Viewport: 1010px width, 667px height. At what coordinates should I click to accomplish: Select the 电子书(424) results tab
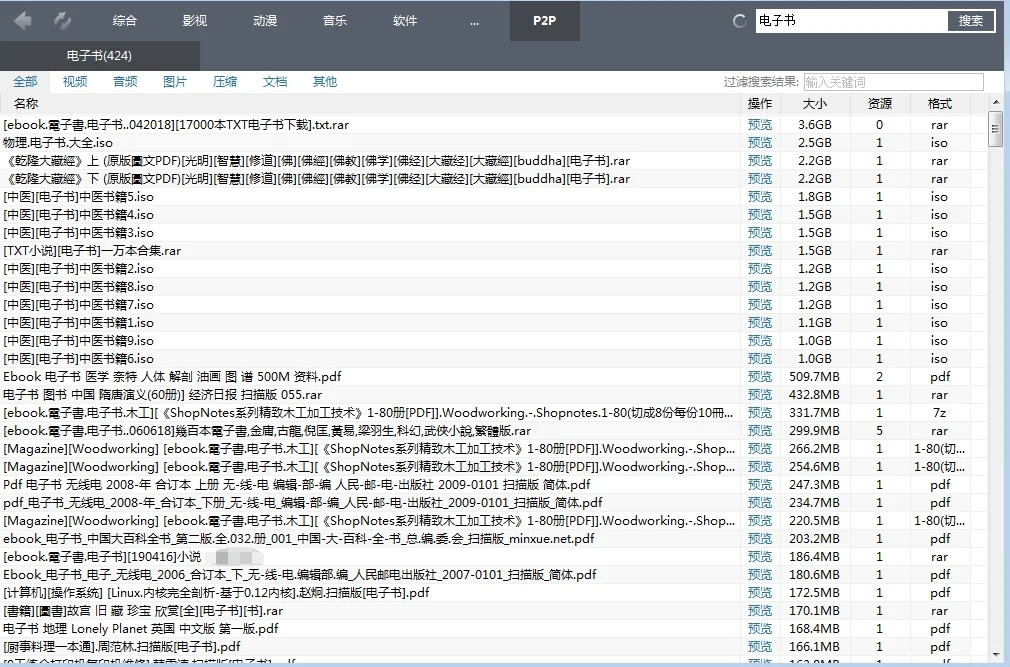point(97,55)
